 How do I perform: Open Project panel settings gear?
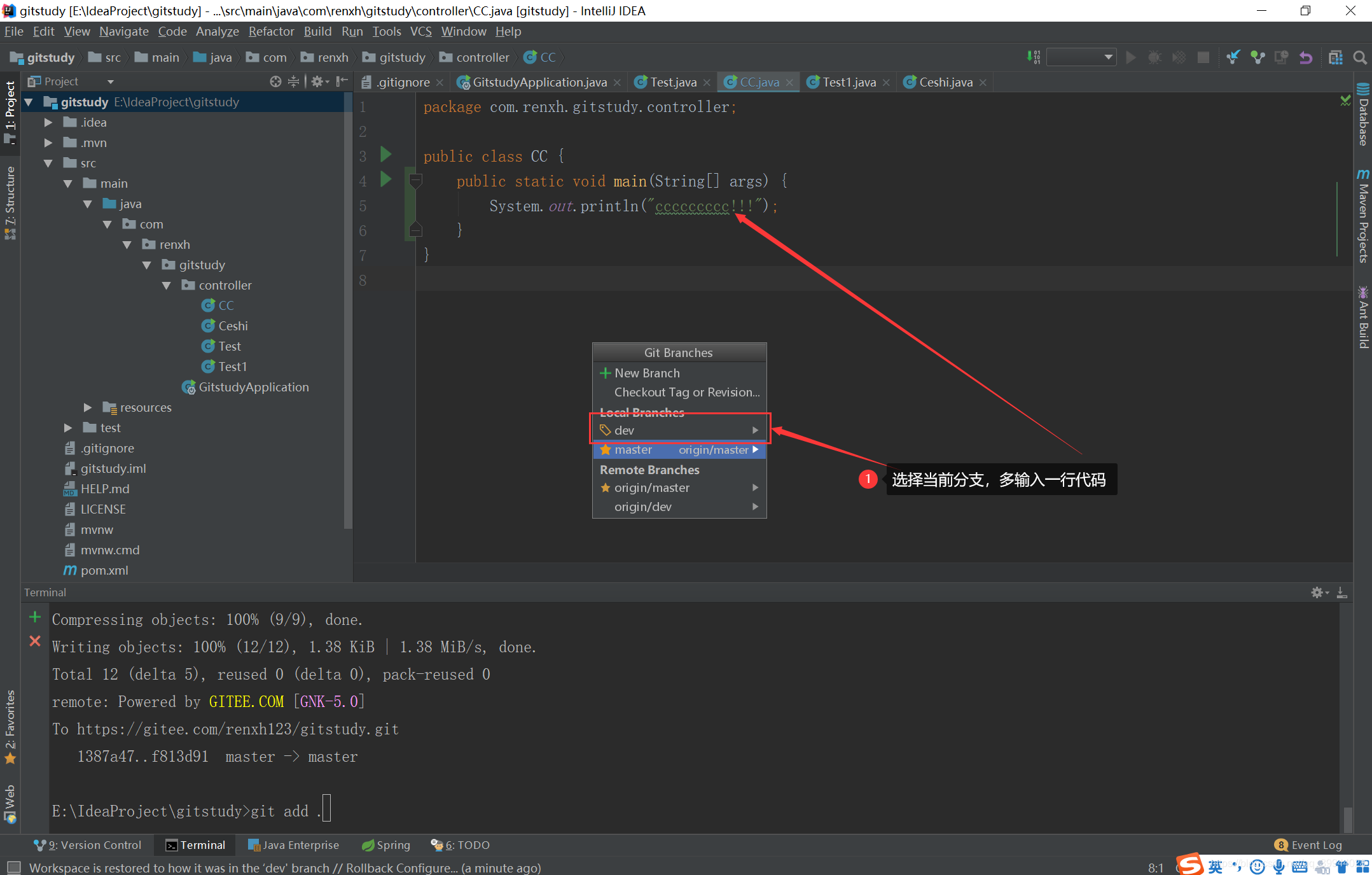click(x=319, y=81)
